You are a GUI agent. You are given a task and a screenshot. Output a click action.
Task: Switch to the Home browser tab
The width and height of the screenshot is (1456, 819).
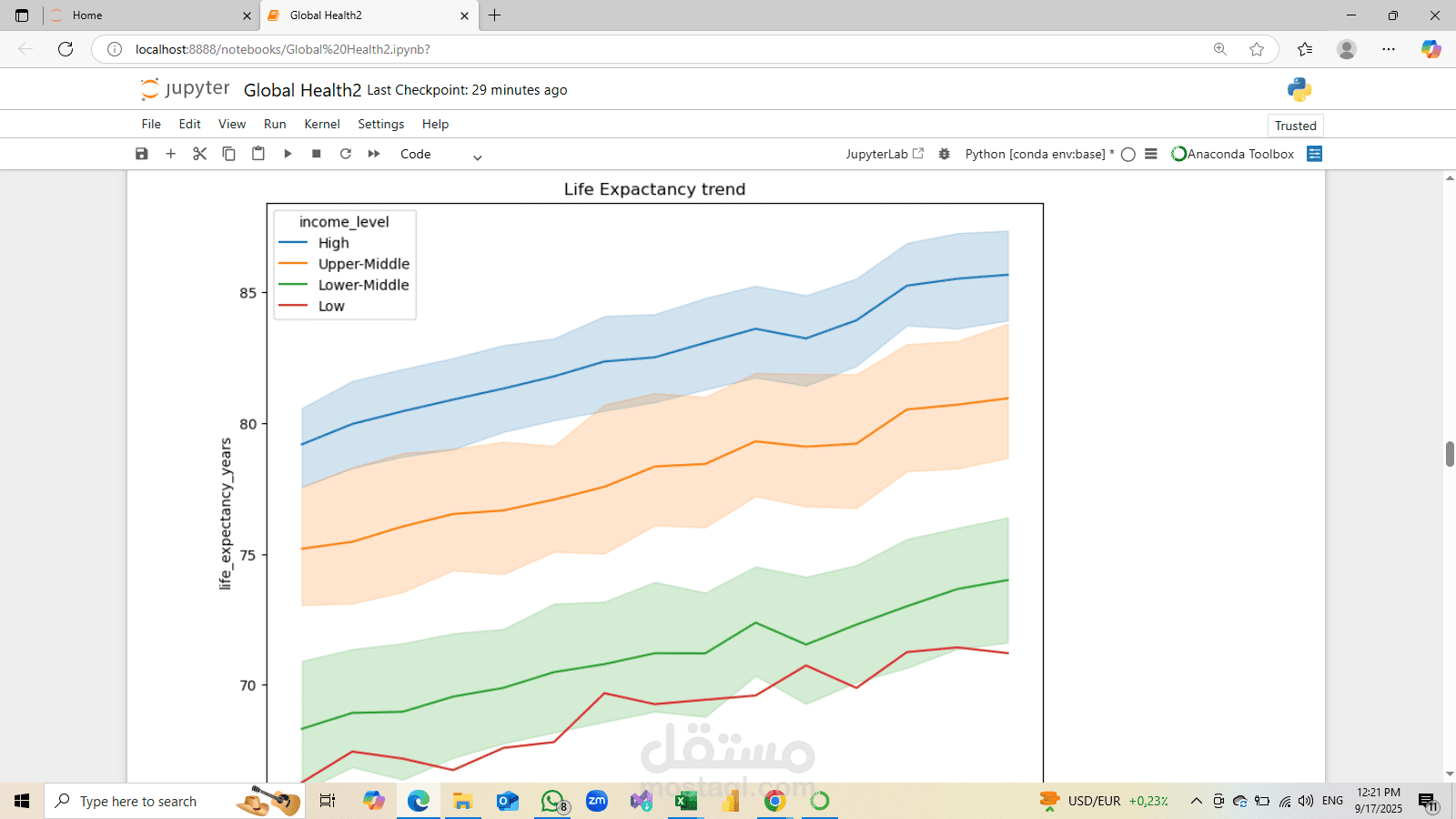[x=151, y=15]
